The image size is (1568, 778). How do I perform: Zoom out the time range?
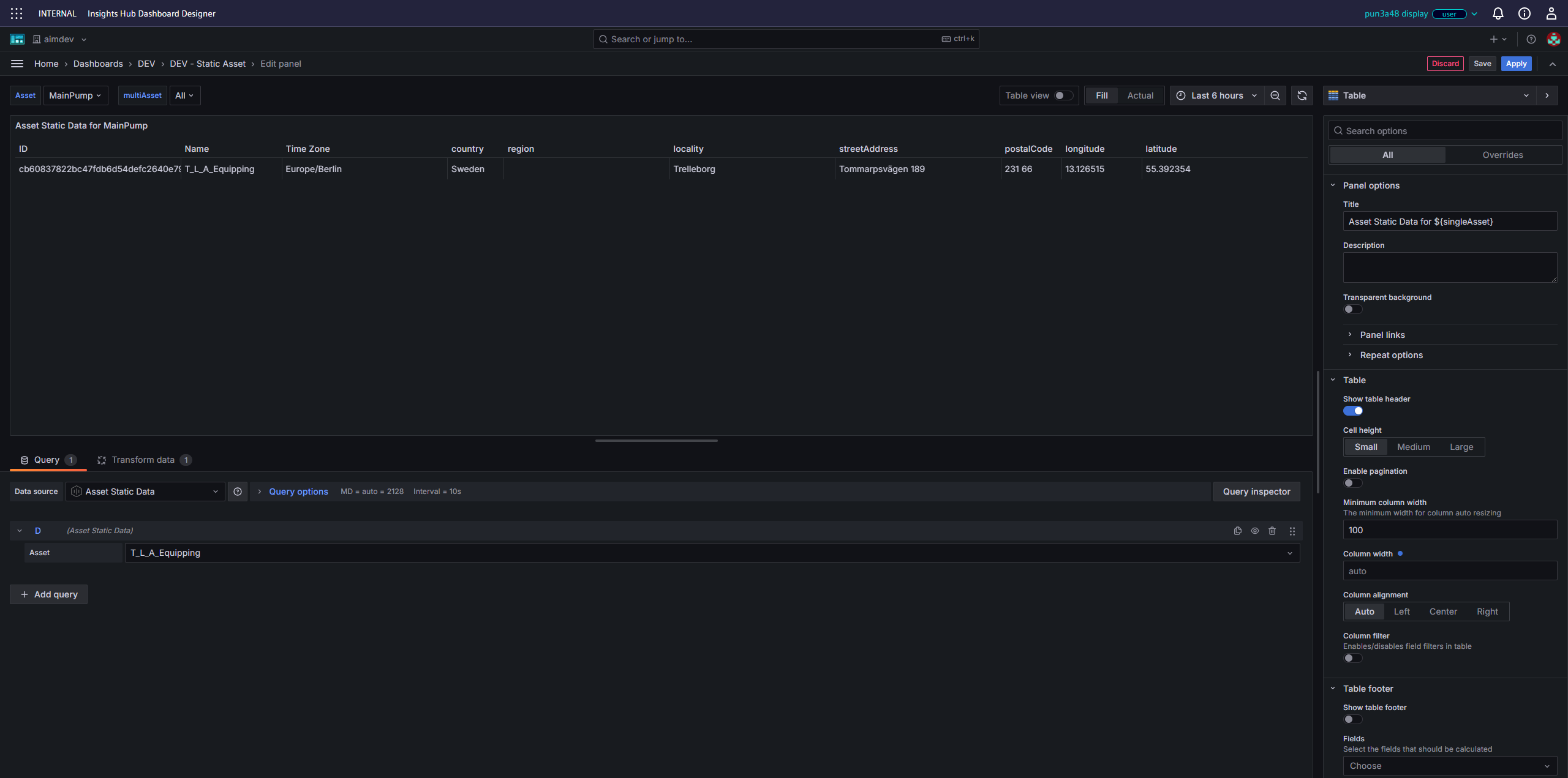pyautogui.click(x=1275, y=95)
